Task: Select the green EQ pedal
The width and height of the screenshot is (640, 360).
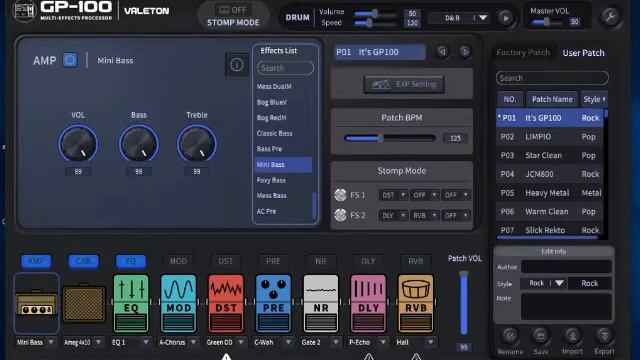Action: click(131, 303)
